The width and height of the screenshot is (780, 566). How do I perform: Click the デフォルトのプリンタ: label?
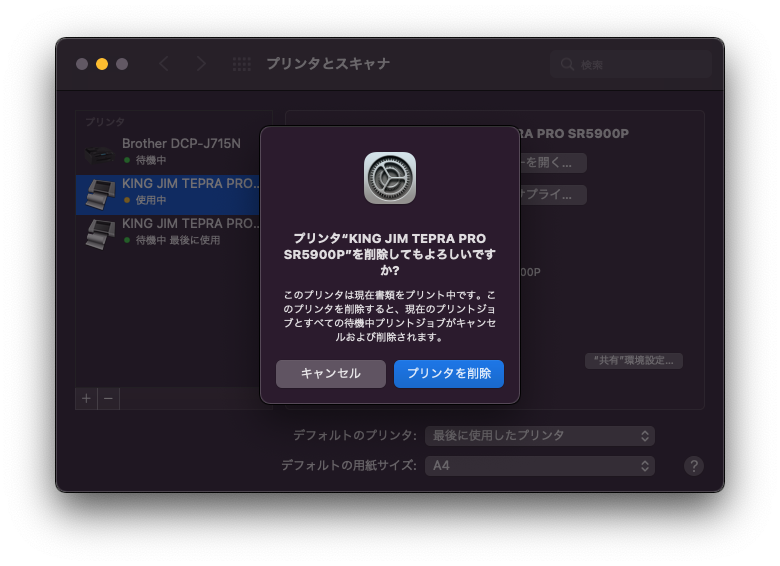355,436
